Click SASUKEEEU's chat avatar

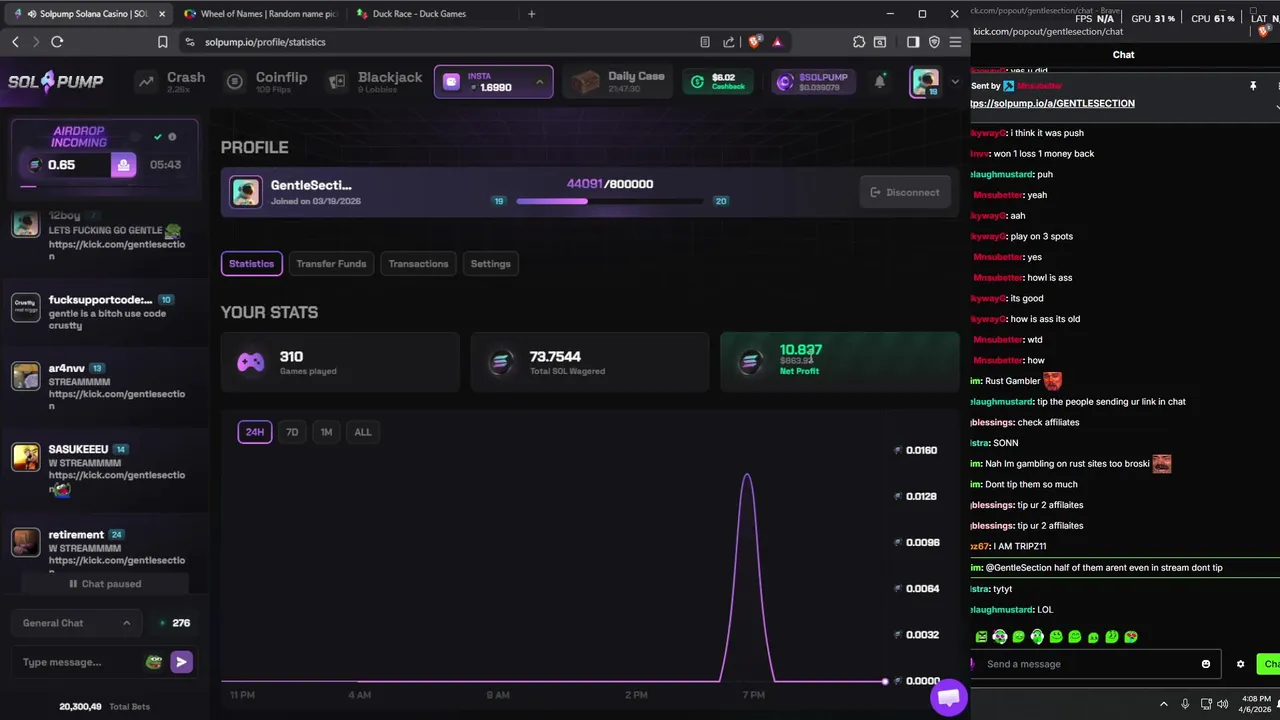point(26,457)
